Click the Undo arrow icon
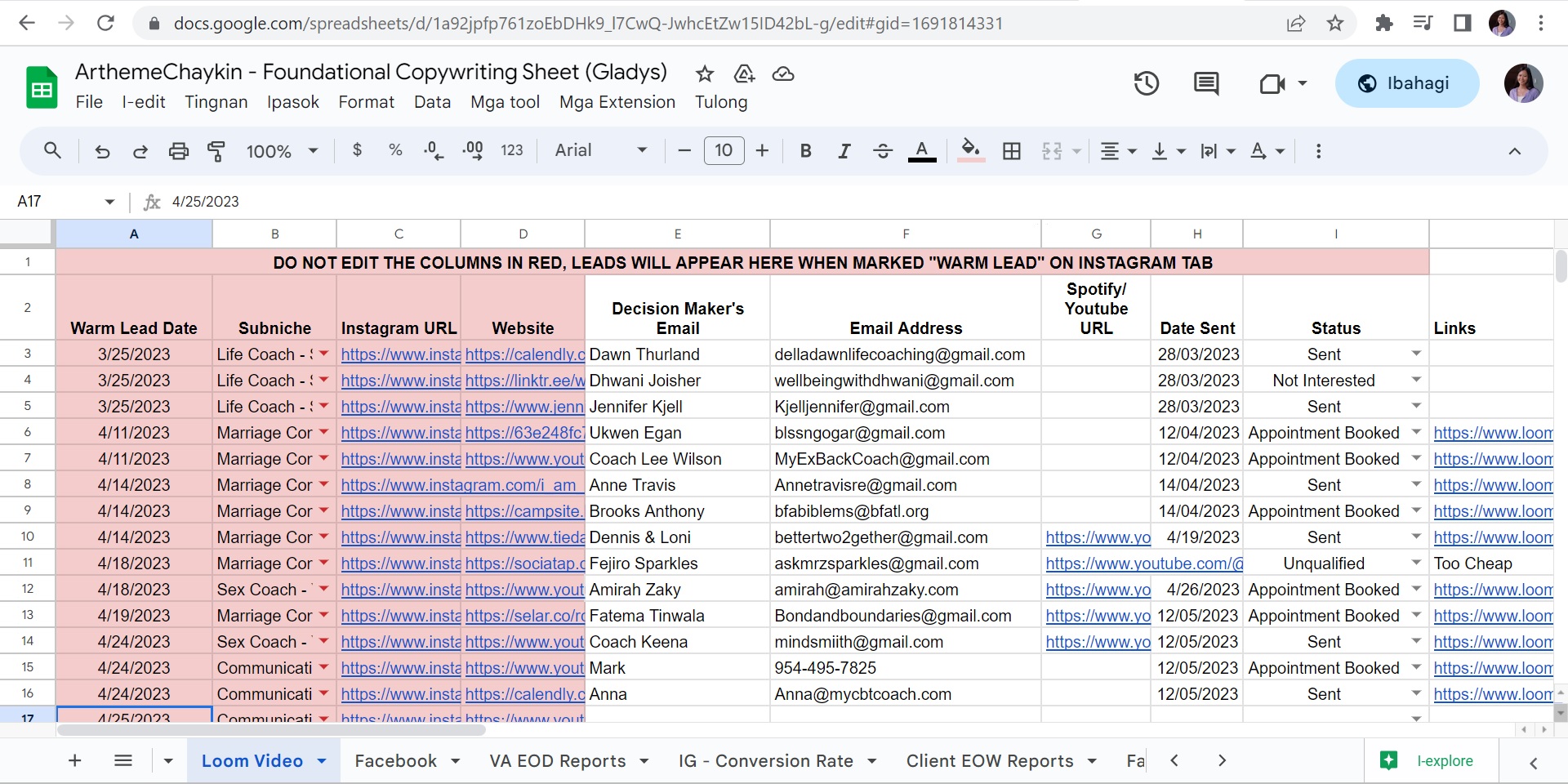The width and height of the screenshot is (1568, 784). pyautogui.click(x=102, y=151)
